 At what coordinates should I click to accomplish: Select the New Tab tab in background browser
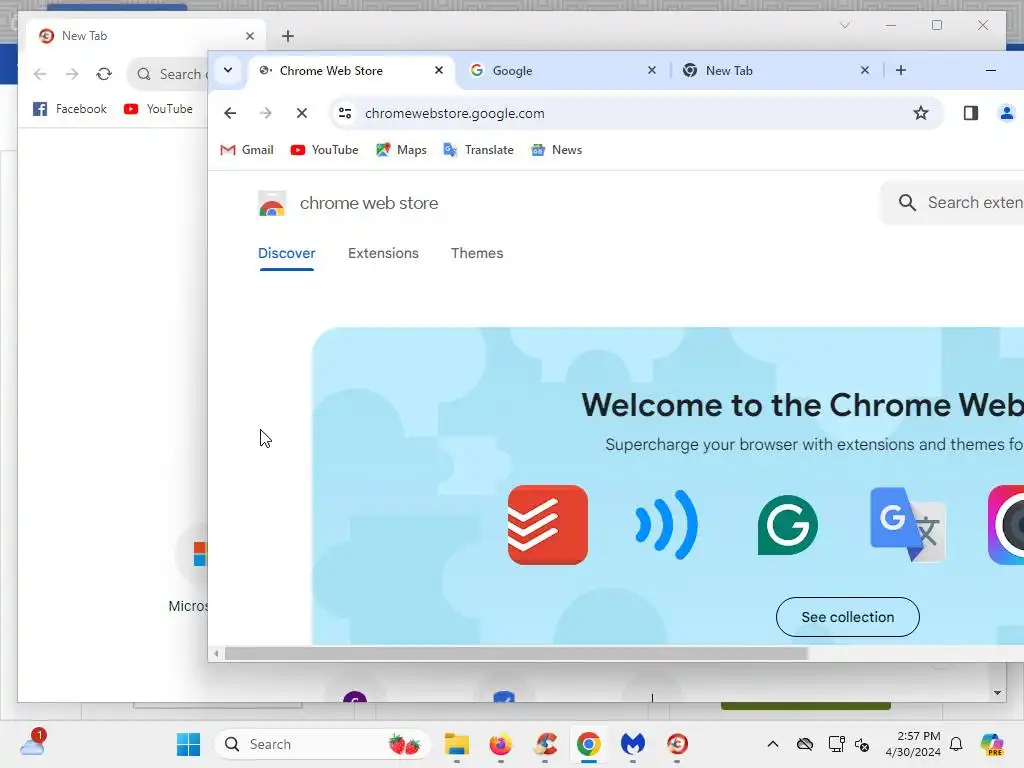coord(145,36)
